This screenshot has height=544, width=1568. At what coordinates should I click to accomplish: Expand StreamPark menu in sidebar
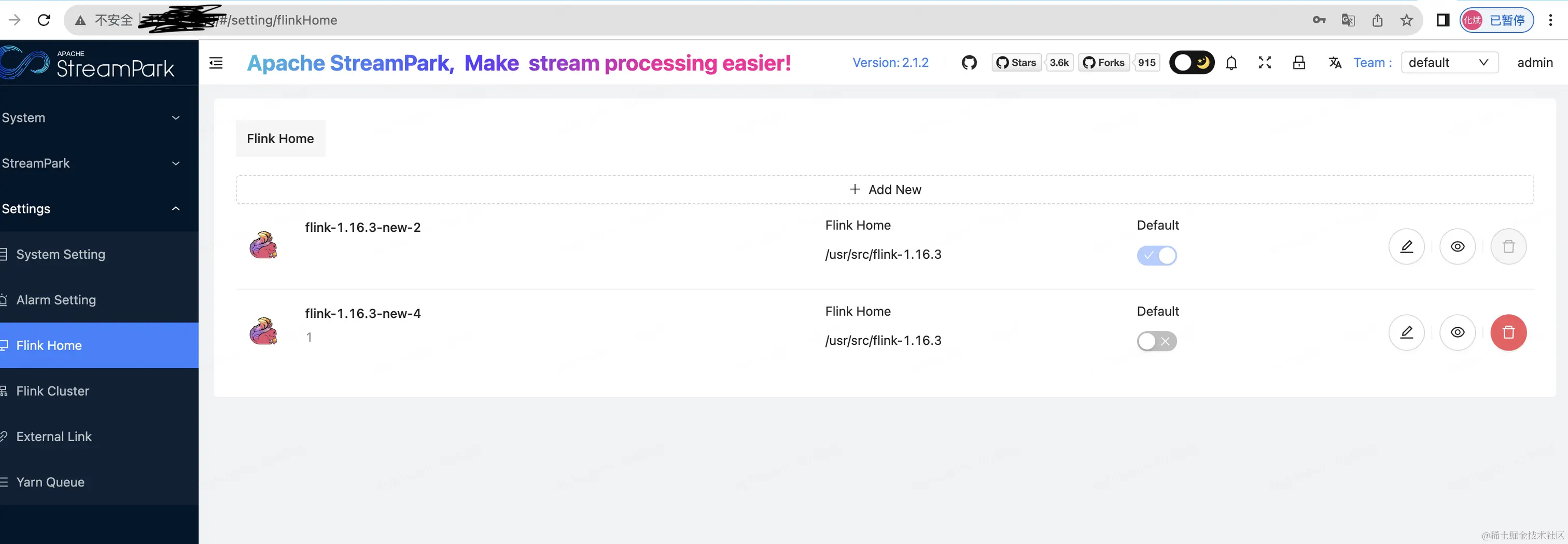click(x=99, y=163)
